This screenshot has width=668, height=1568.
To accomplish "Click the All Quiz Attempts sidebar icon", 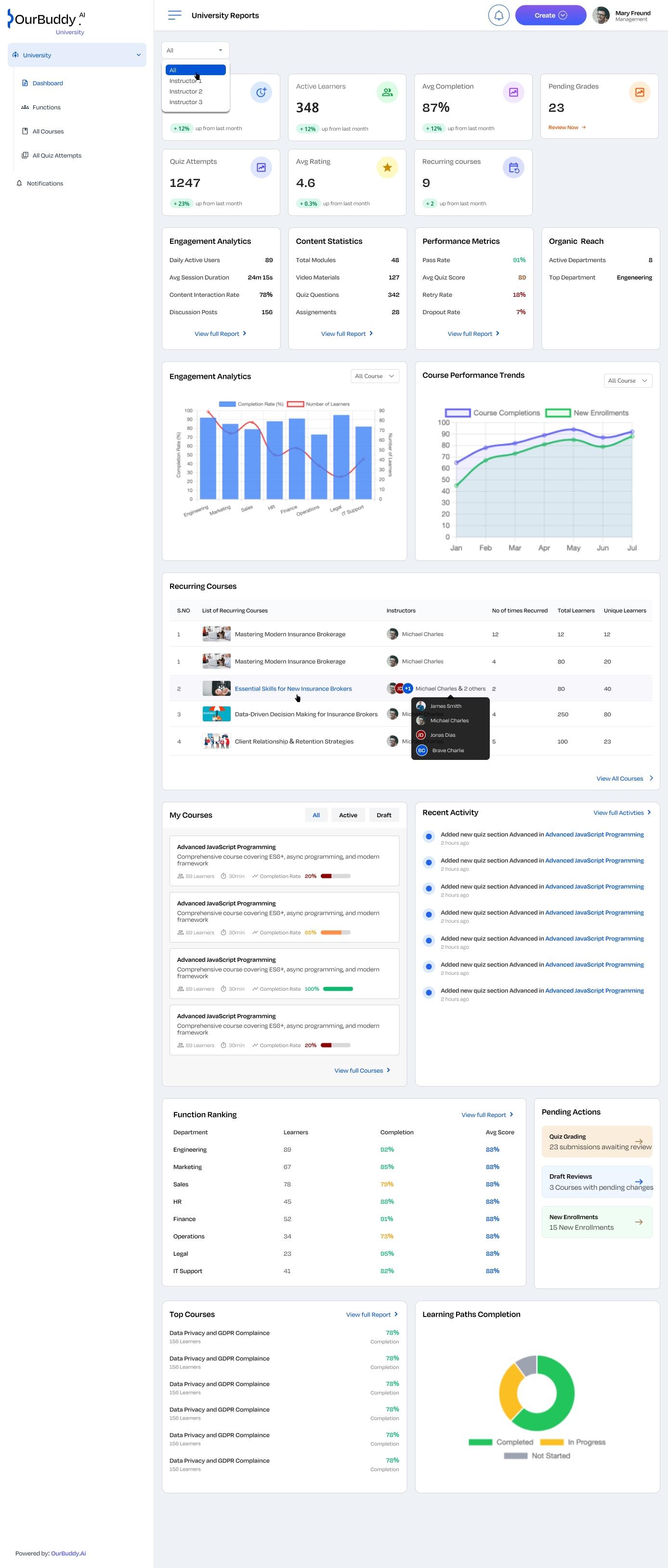I will tap(25, 155).
